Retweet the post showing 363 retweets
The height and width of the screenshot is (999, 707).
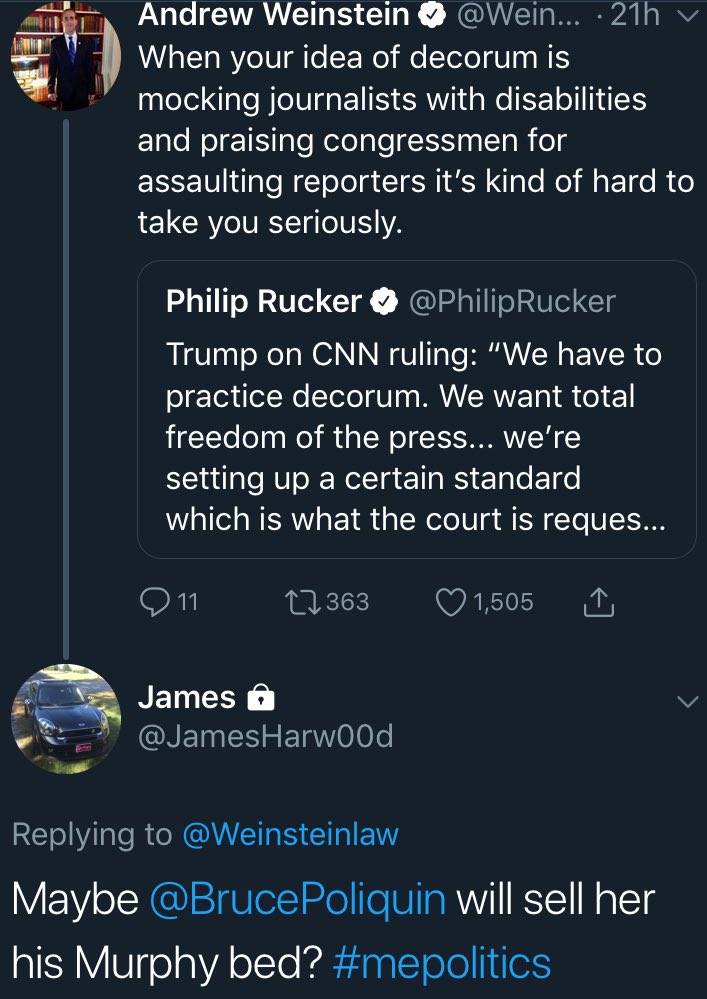click(304, 602)
